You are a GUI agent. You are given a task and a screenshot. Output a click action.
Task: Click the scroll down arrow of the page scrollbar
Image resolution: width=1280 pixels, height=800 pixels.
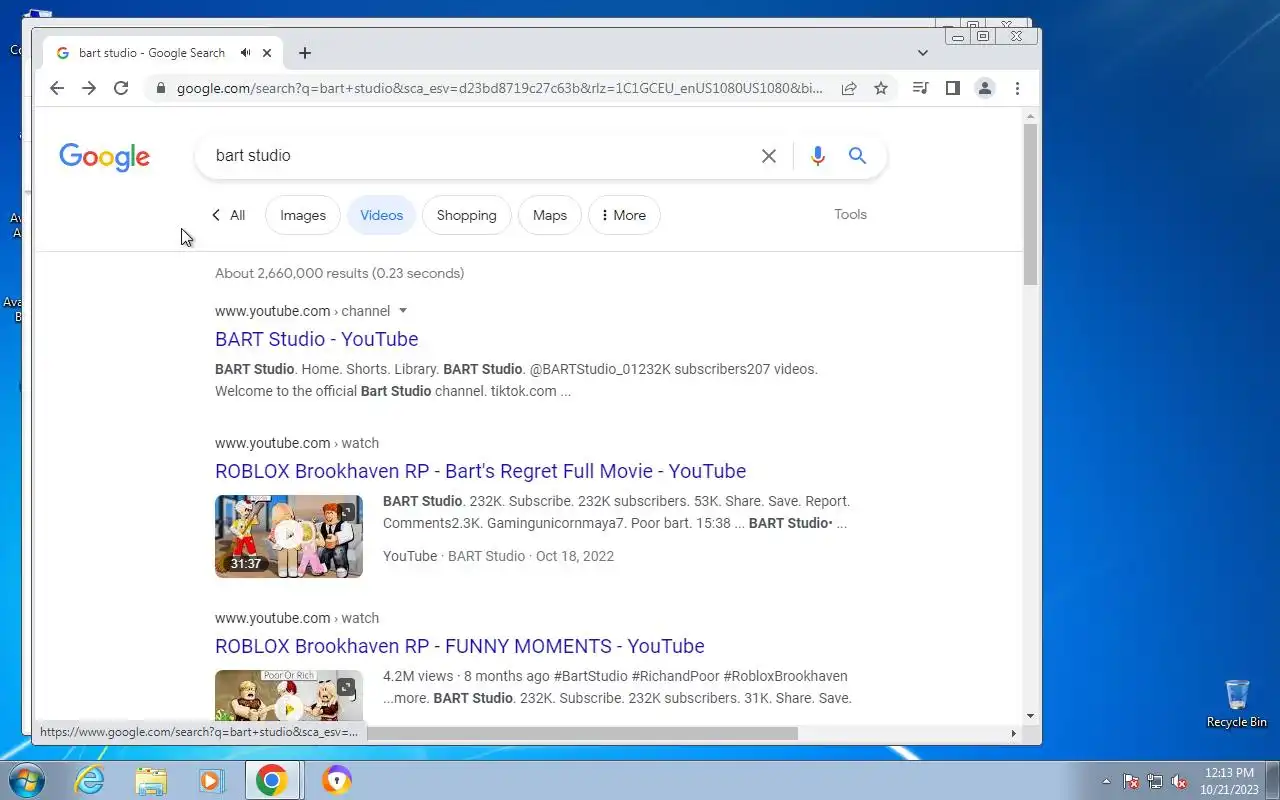[1030, 716]
